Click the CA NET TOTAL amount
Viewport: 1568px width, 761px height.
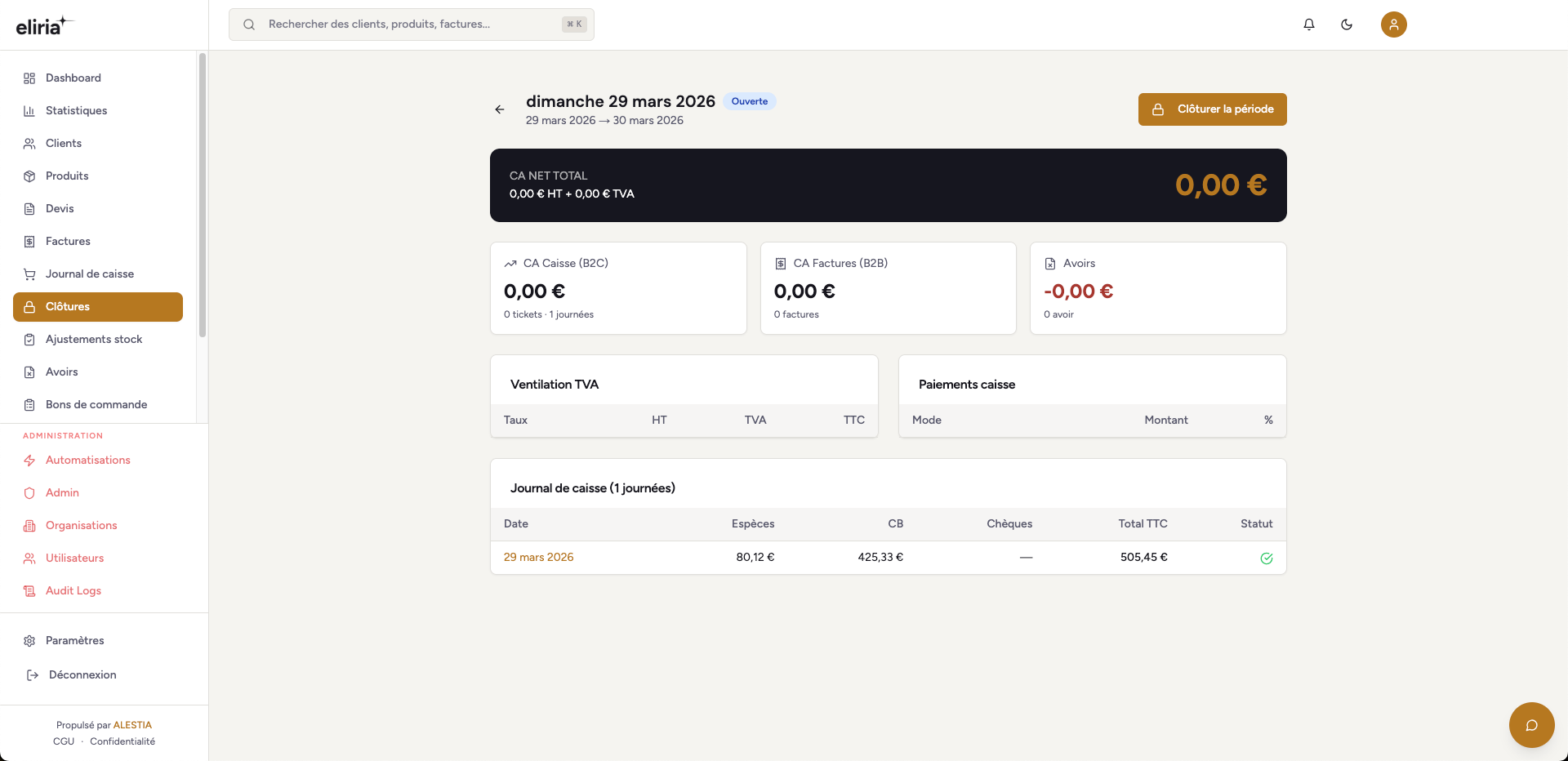[x=1221, y=185]
